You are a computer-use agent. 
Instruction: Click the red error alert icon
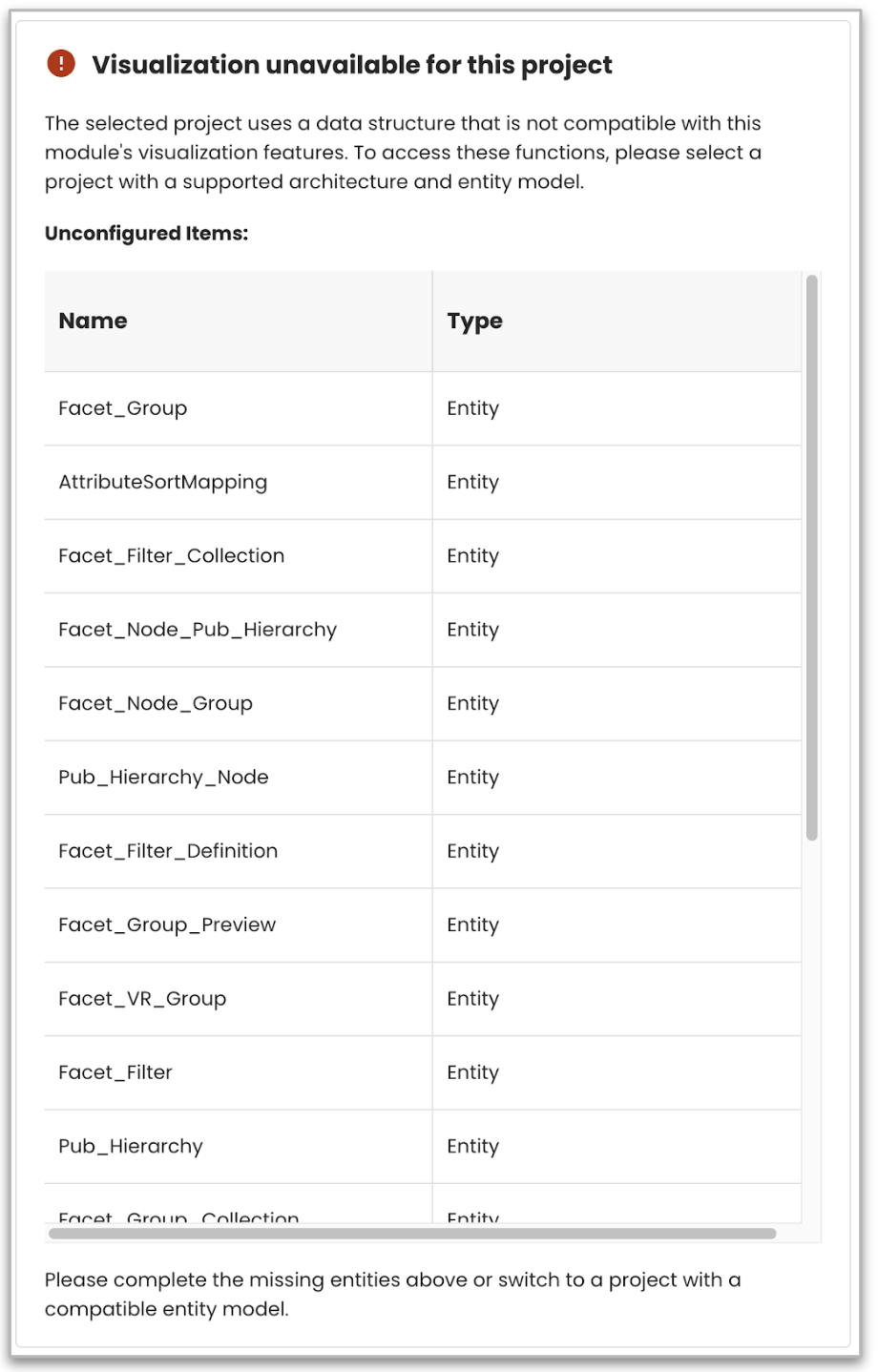[61, 64]
